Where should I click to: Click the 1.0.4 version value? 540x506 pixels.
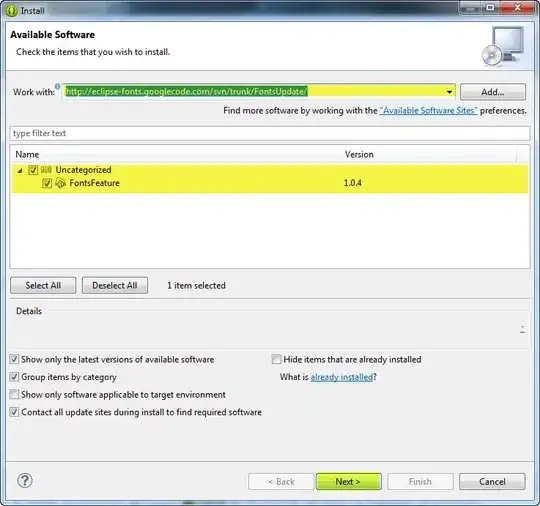(x=353, y=183)
